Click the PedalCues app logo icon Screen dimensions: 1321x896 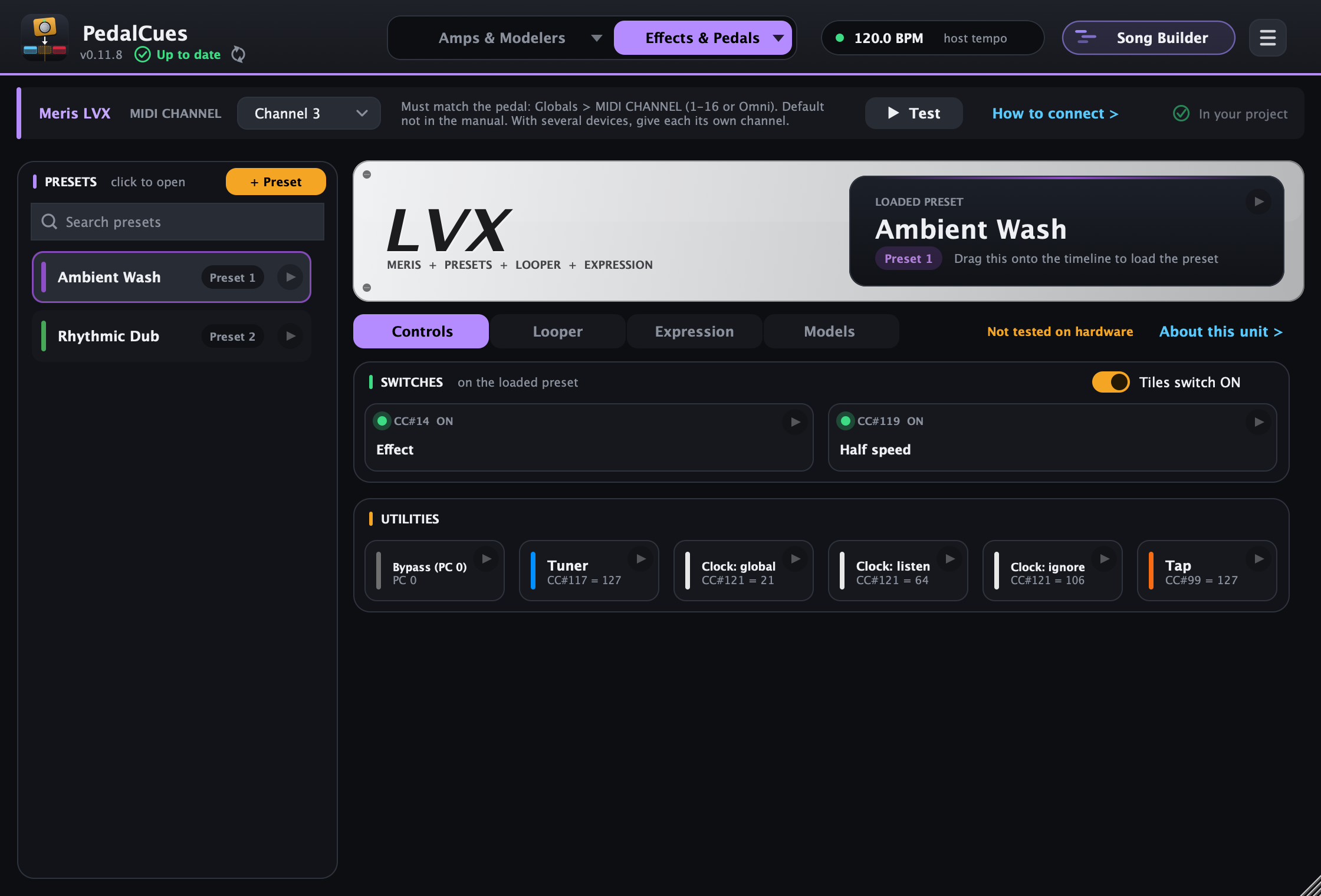(45, 38)
